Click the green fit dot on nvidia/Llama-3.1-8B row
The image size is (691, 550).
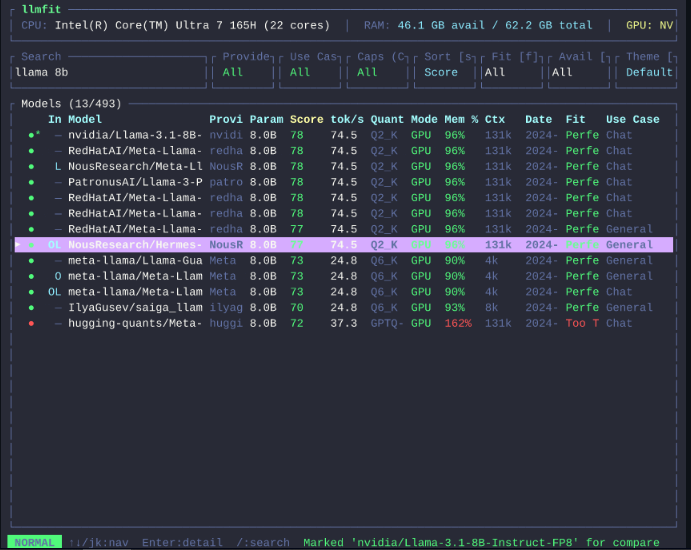[x=31, y=135]
